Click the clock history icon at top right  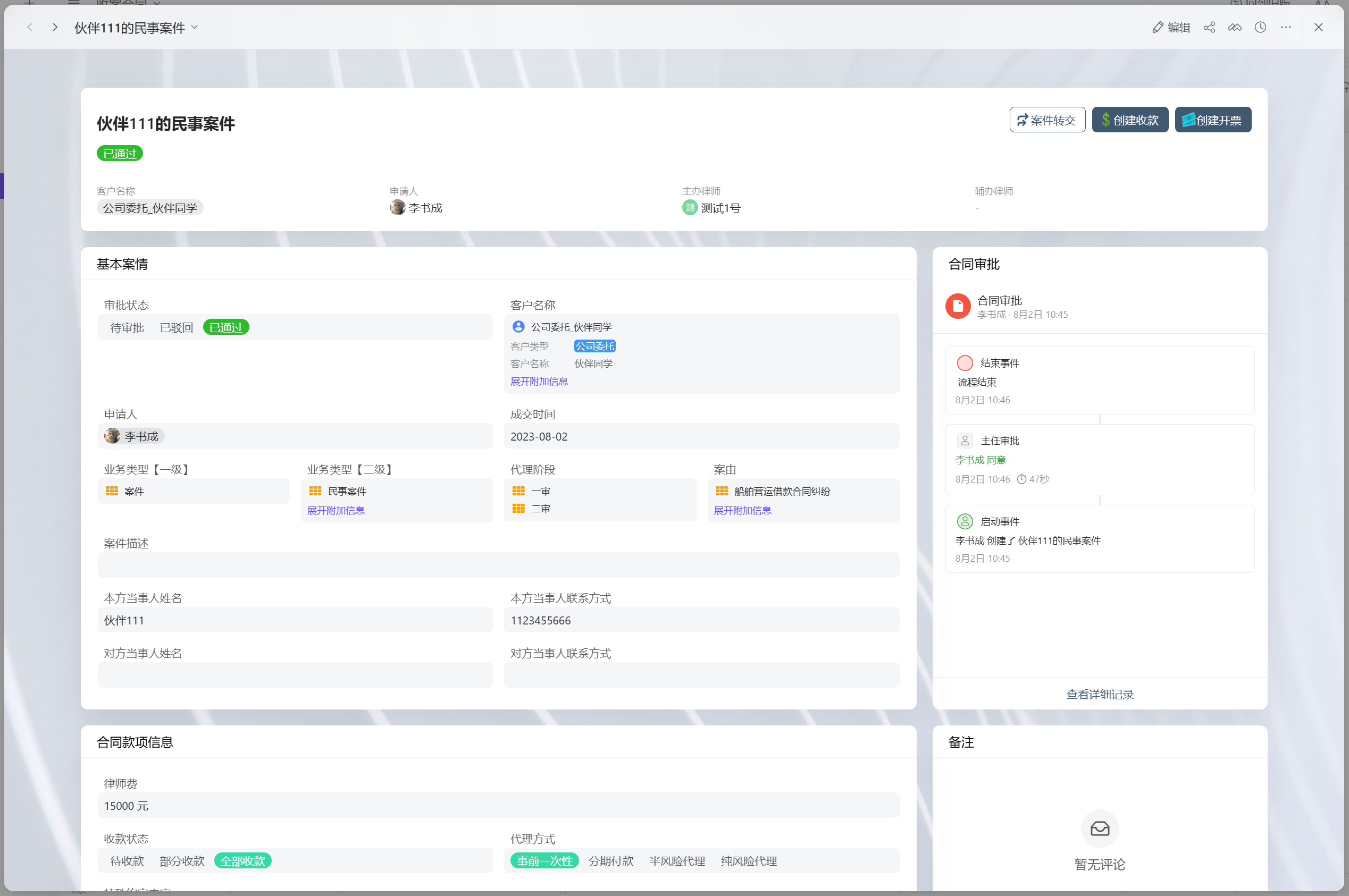(x=1260, y=27)
